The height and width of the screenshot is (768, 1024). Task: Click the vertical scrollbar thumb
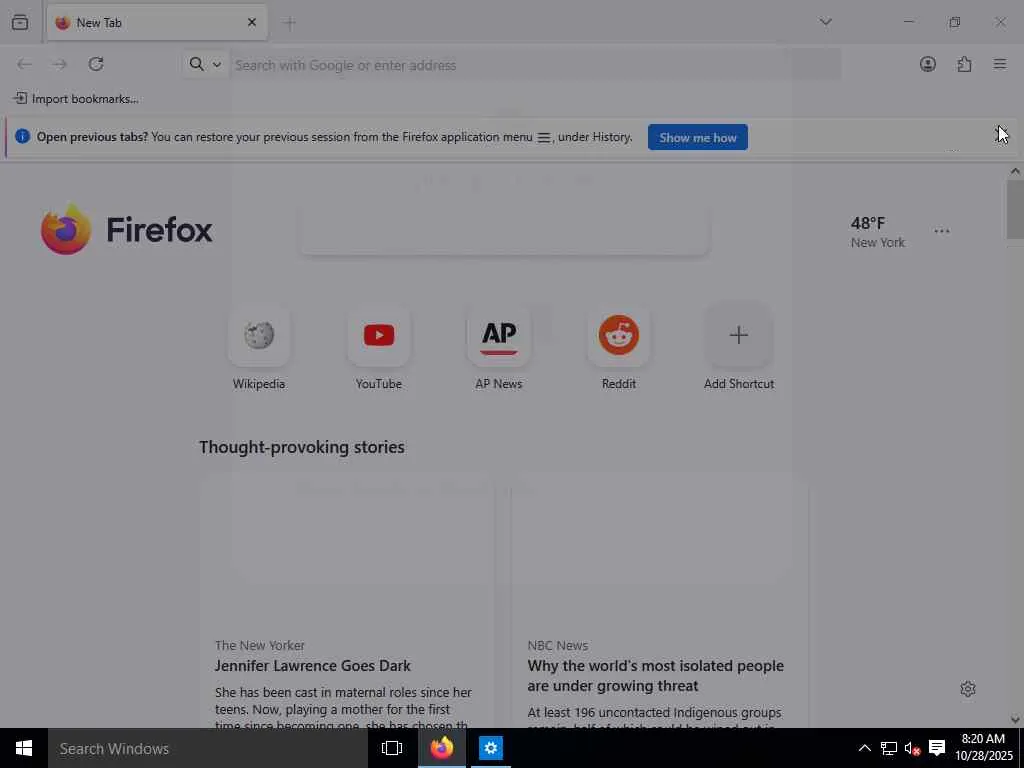coord(1015,209)
